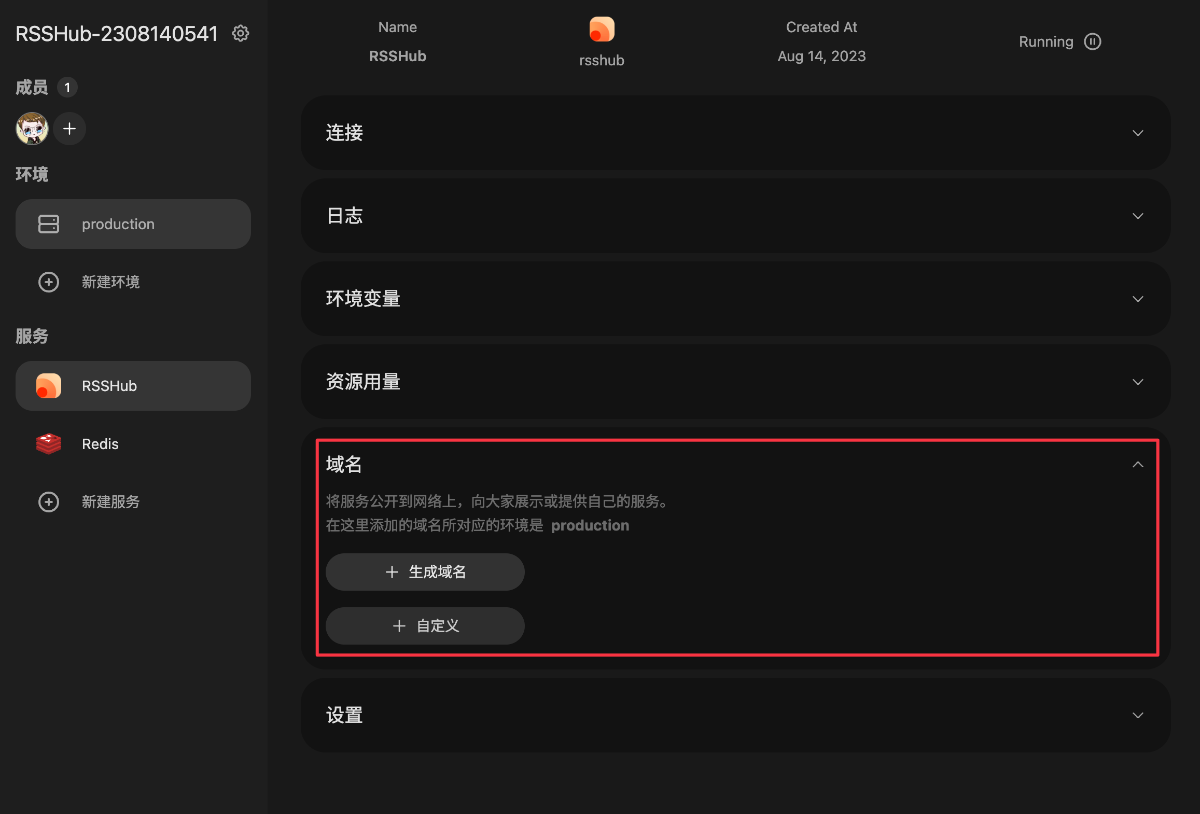Click the plus icon beside 新建环境
Image resolution: width=1200 pixels, height=814 pixels.
pyautogui.click(x=48, y=282)
